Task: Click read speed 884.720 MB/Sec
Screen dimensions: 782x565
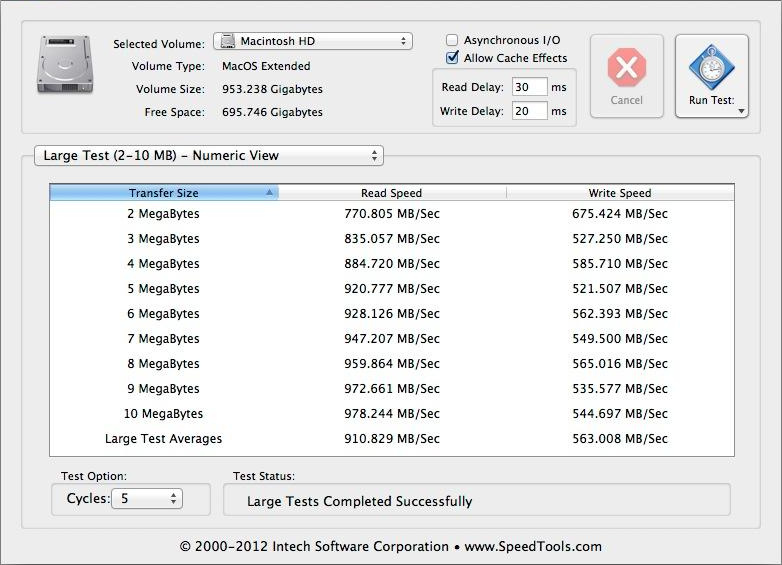Action: (392, 263)
